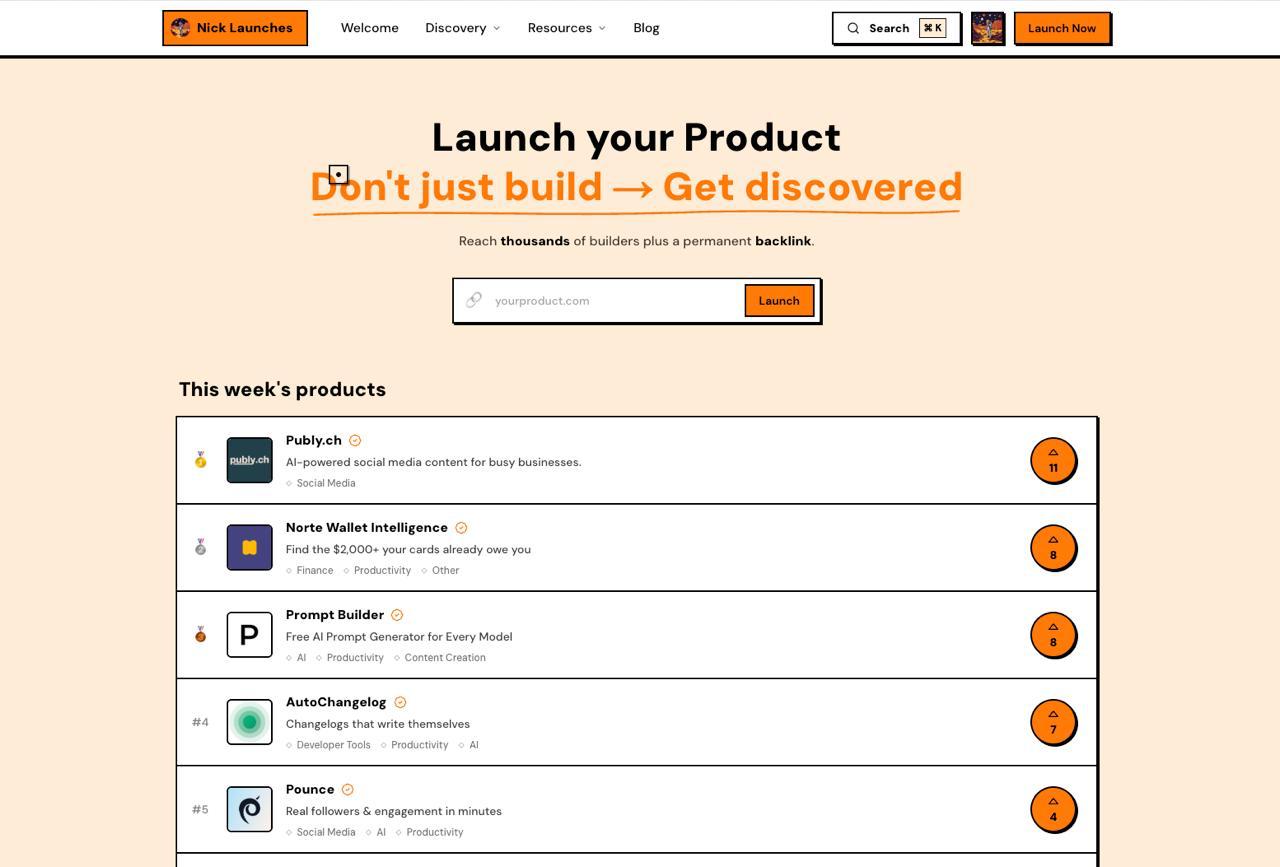The height and width of the screenshot is (867, 1280).
Task: Select AI tag under Prompt Builder
Action: point(296,657)
